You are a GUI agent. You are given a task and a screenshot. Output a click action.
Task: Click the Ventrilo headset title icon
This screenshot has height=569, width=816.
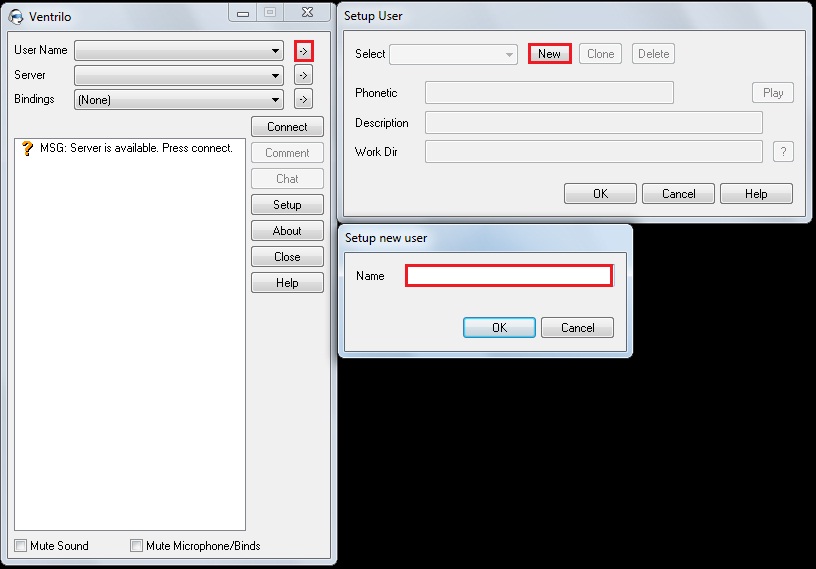[x=16, y=17]
